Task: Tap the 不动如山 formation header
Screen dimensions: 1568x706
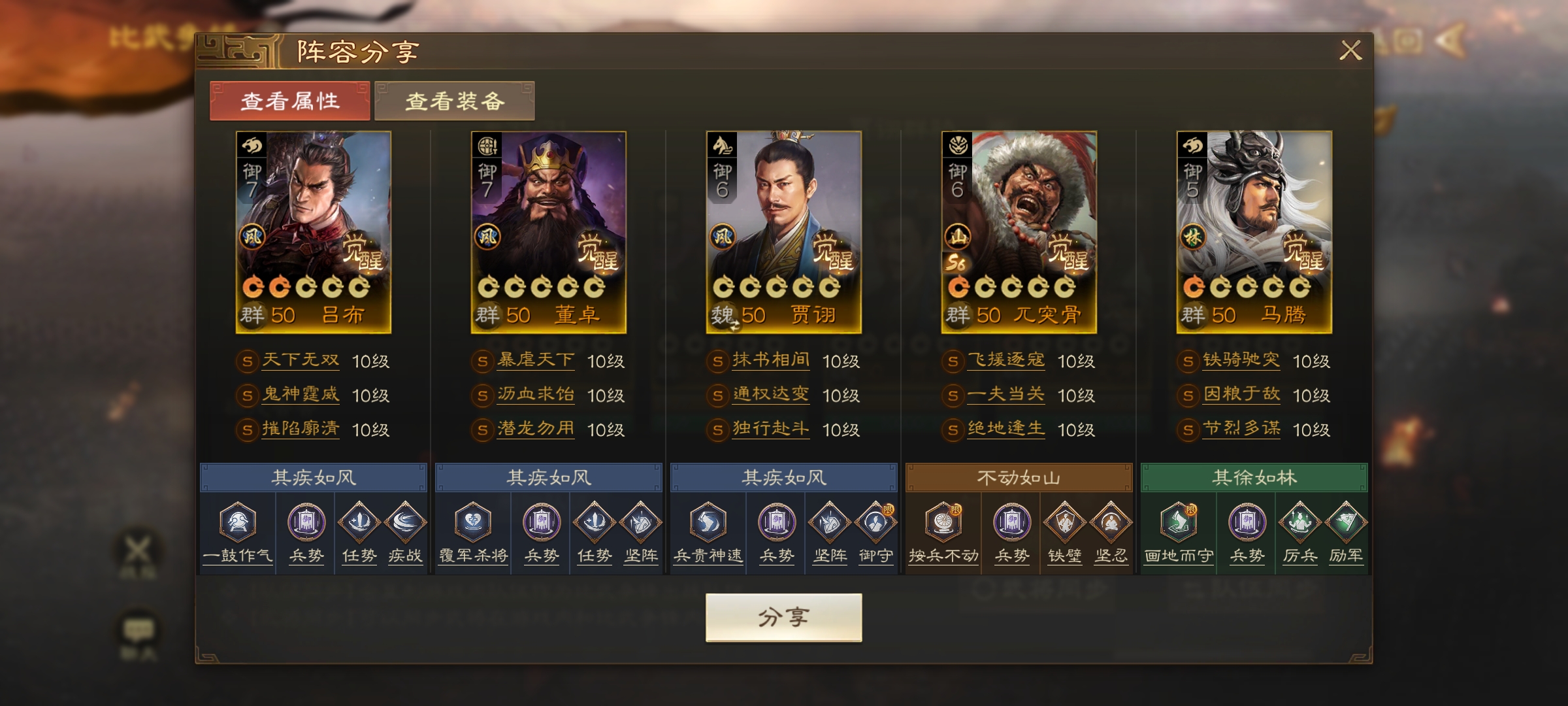Action: click(1019, 478)
